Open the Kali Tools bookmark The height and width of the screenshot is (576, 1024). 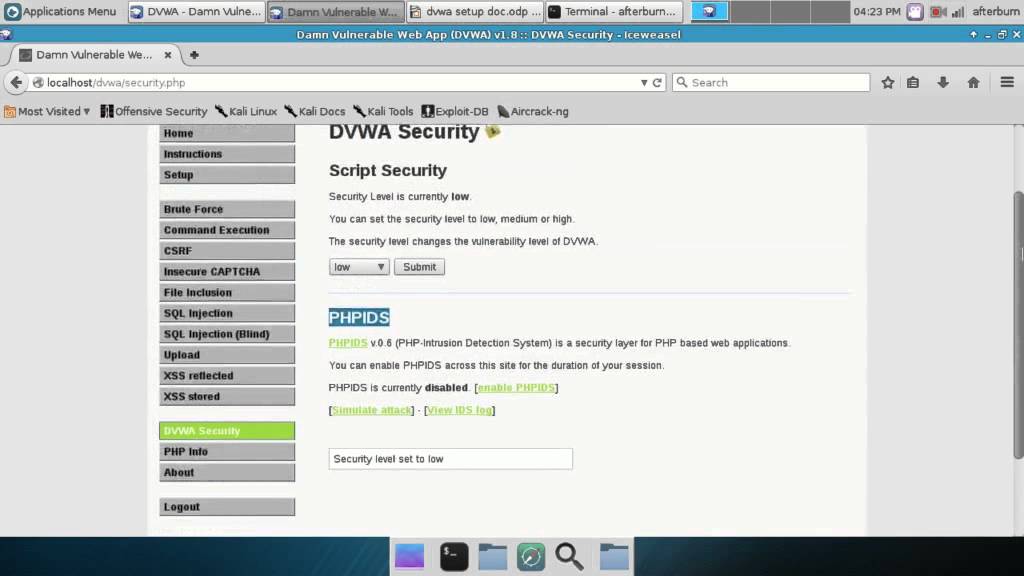383,112
